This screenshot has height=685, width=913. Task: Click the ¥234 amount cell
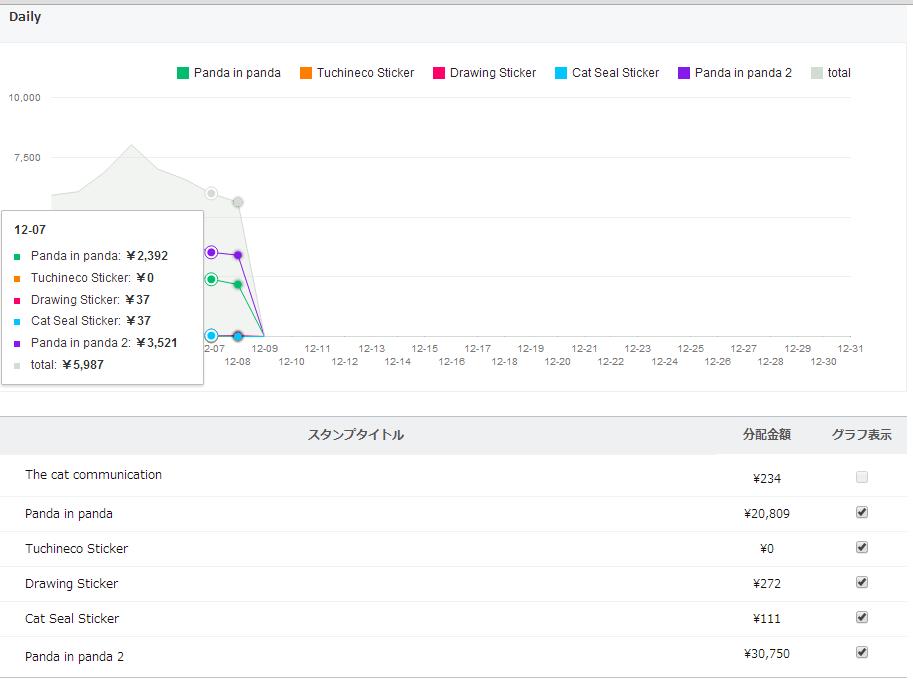click(x=766, y=479)
